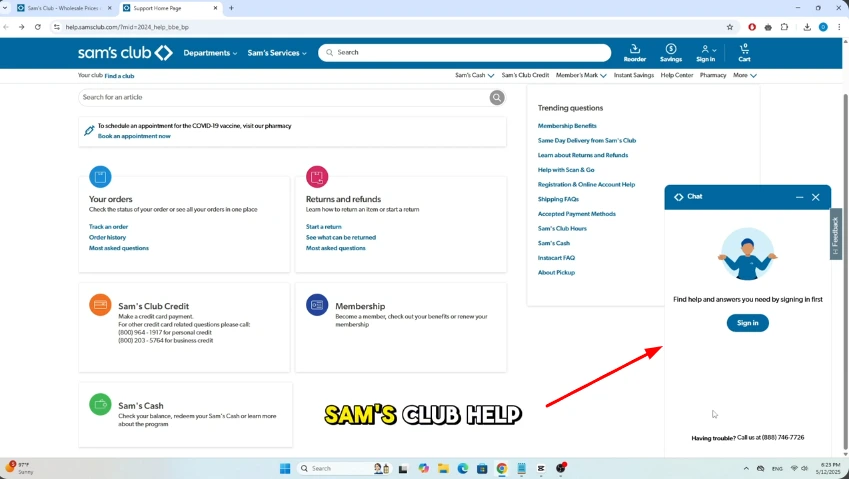This screenshot has width=849, height=479.
Task: Switch to Sam's Club Wholesale Prices tab
Action: pos(63,8)
